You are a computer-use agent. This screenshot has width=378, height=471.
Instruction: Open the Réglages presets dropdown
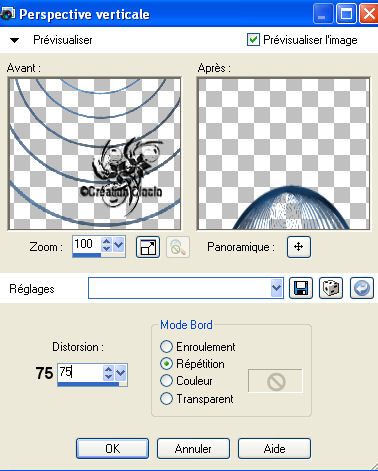276,288
